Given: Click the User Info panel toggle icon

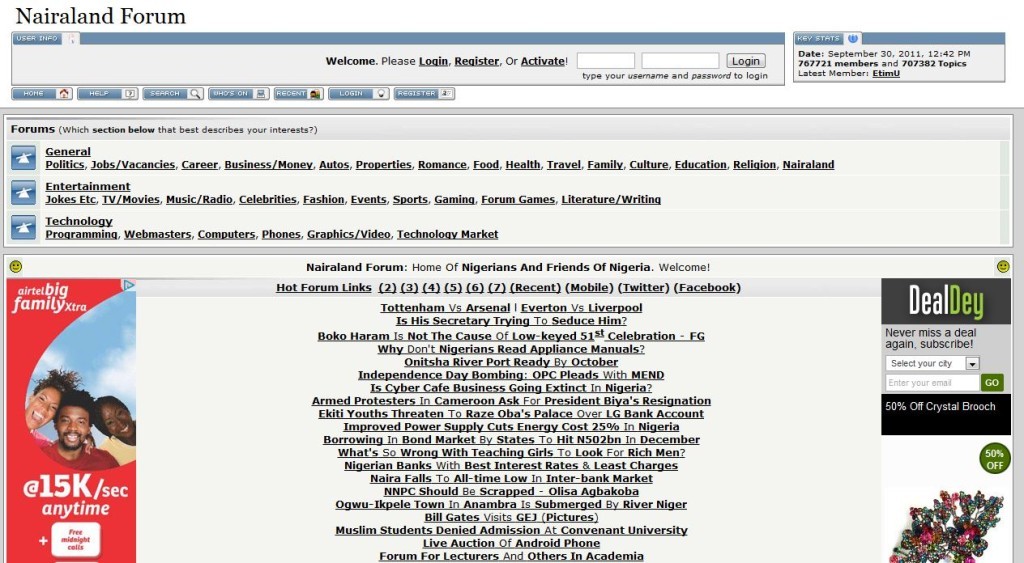Looking at the screenshot, I should (x=72, y=39).
